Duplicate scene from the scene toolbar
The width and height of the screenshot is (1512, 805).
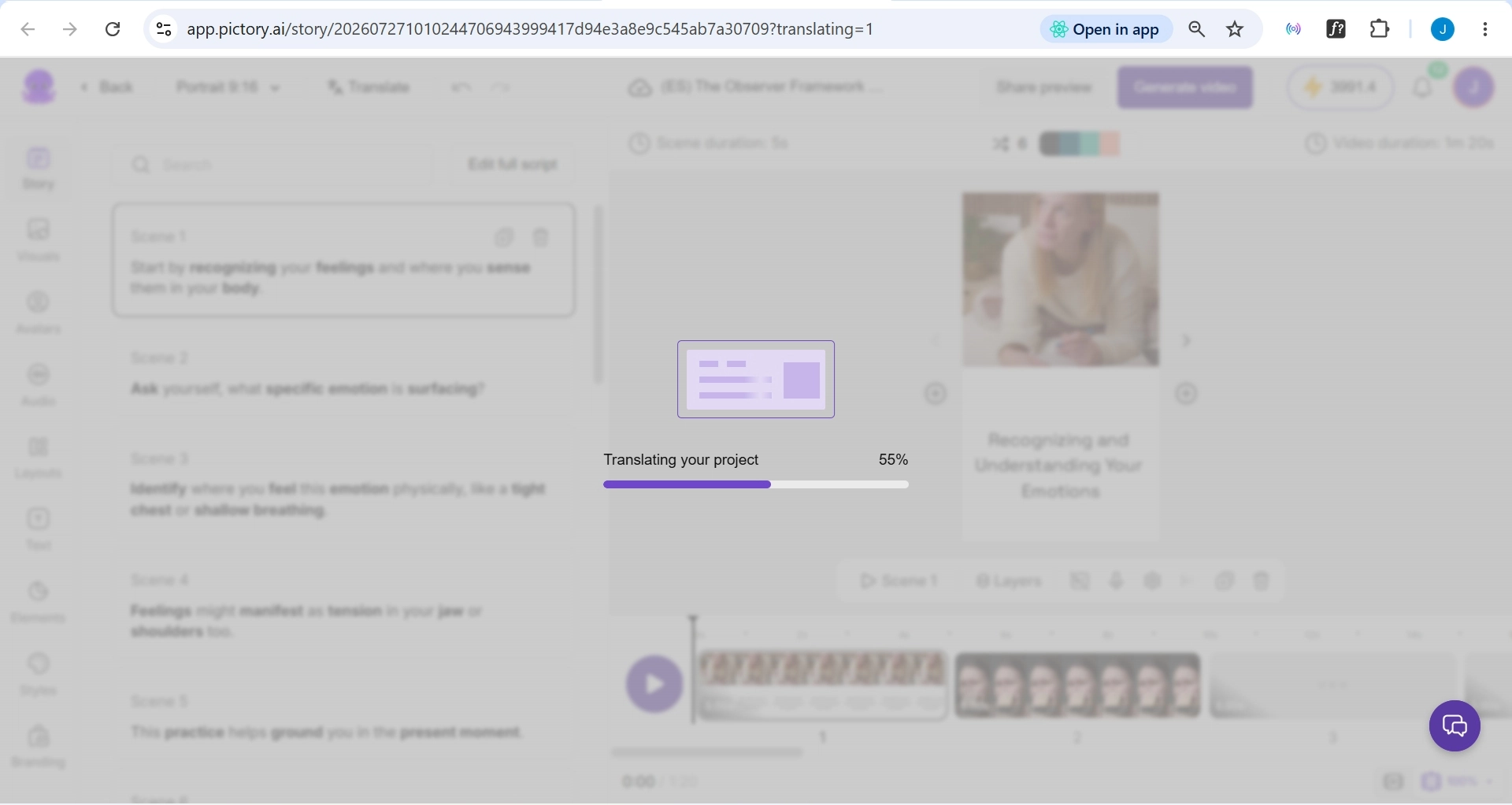pyautogui.click(x=1225, y=581)
